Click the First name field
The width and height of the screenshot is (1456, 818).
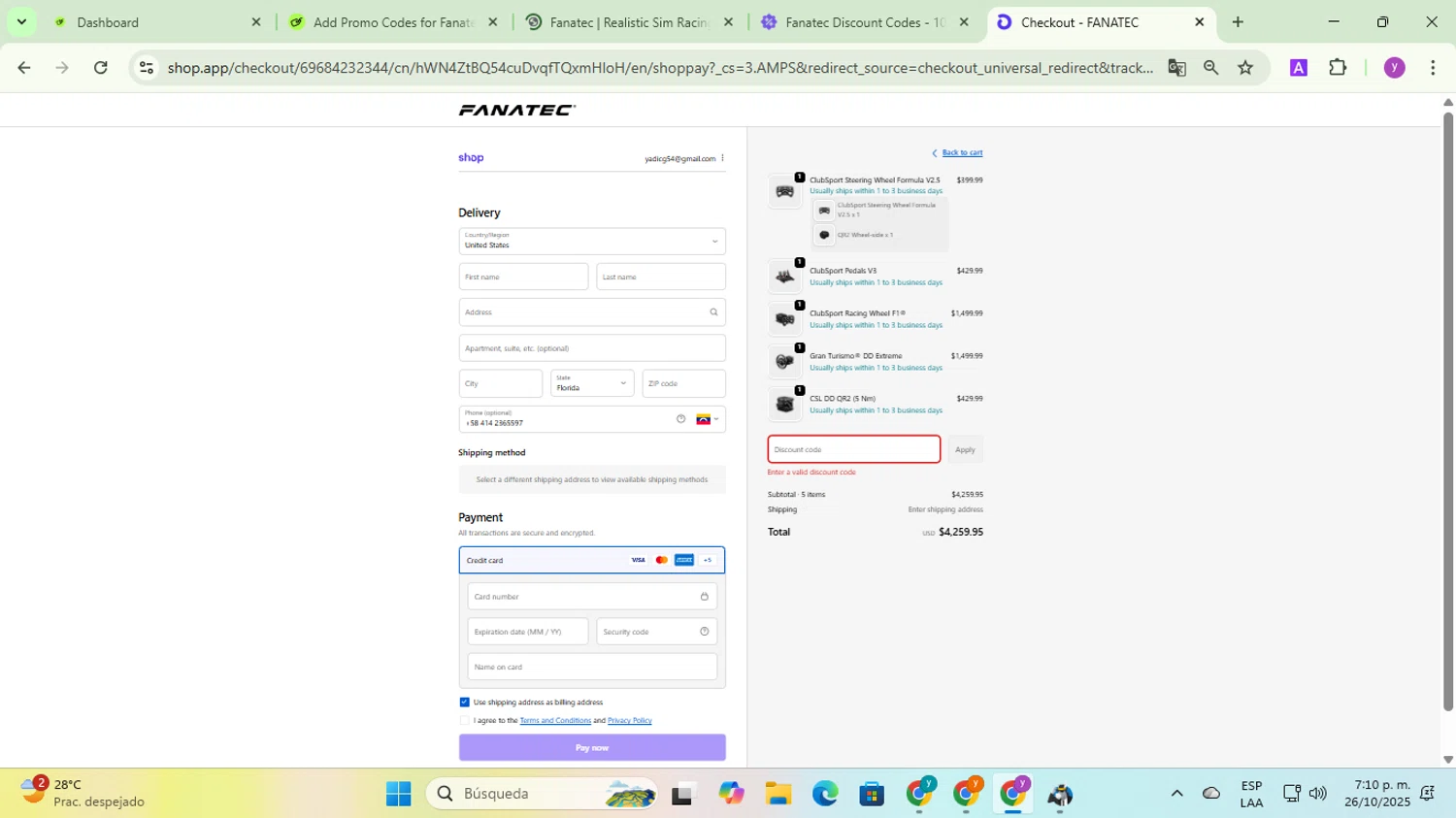pos(523,277)
